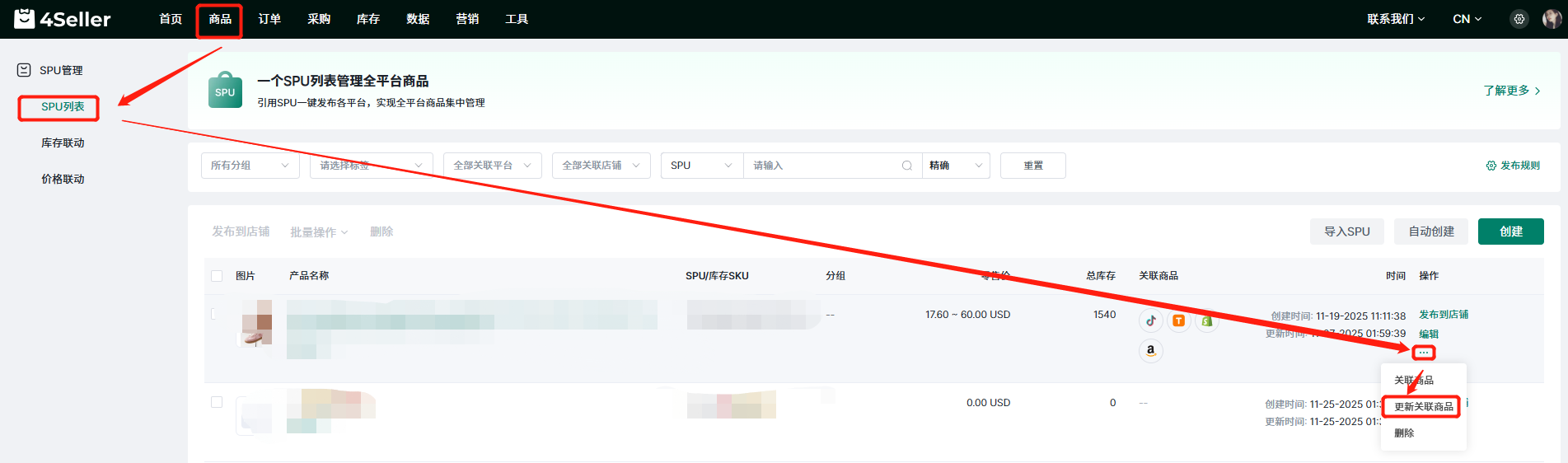
Task: Select 更新关联商品 from context menu
Action: (1423, 407)
